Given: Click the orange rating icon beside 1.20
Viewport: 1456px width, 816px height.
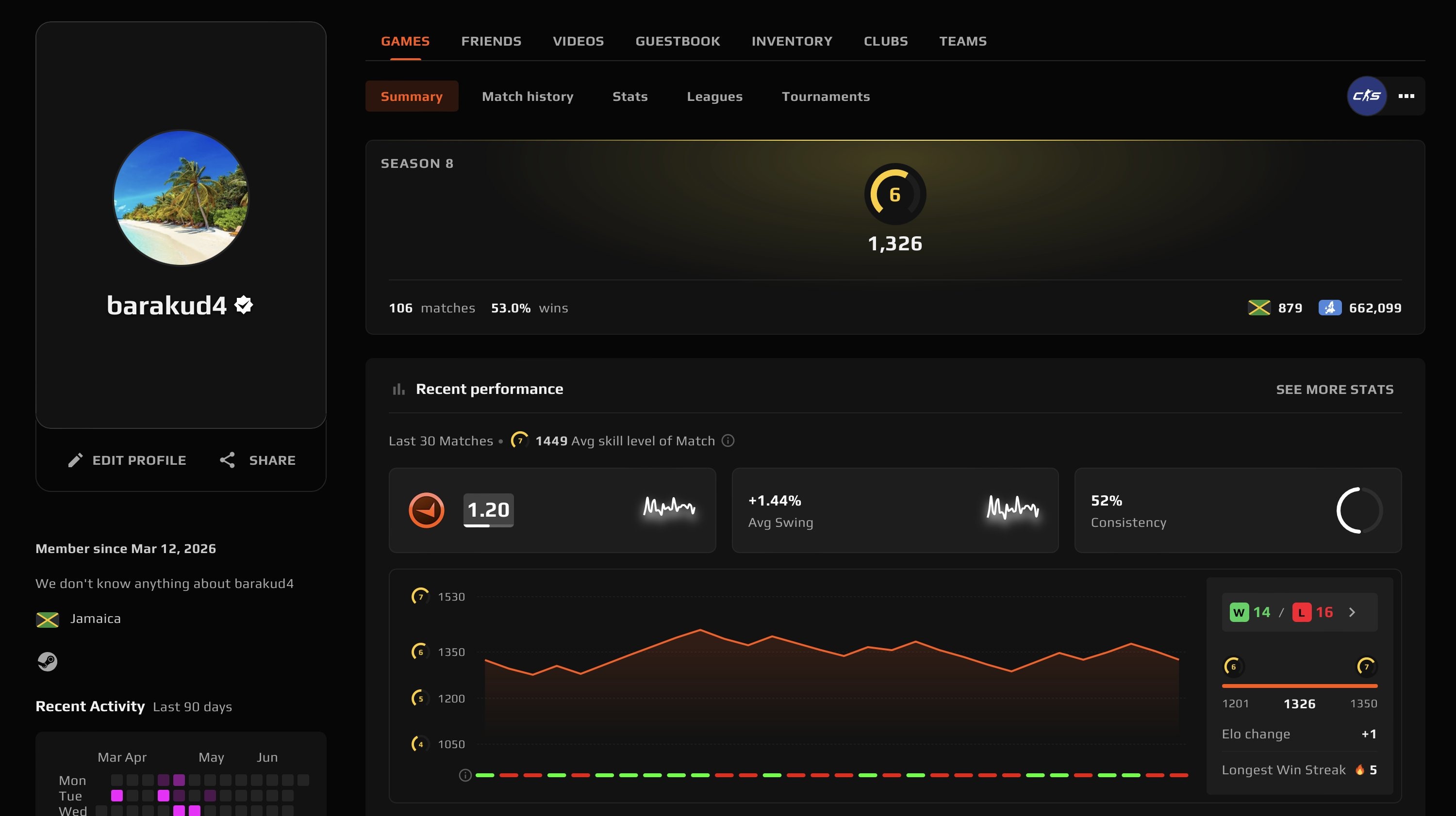Looking at the screenshot, I should tap(426, 510).
